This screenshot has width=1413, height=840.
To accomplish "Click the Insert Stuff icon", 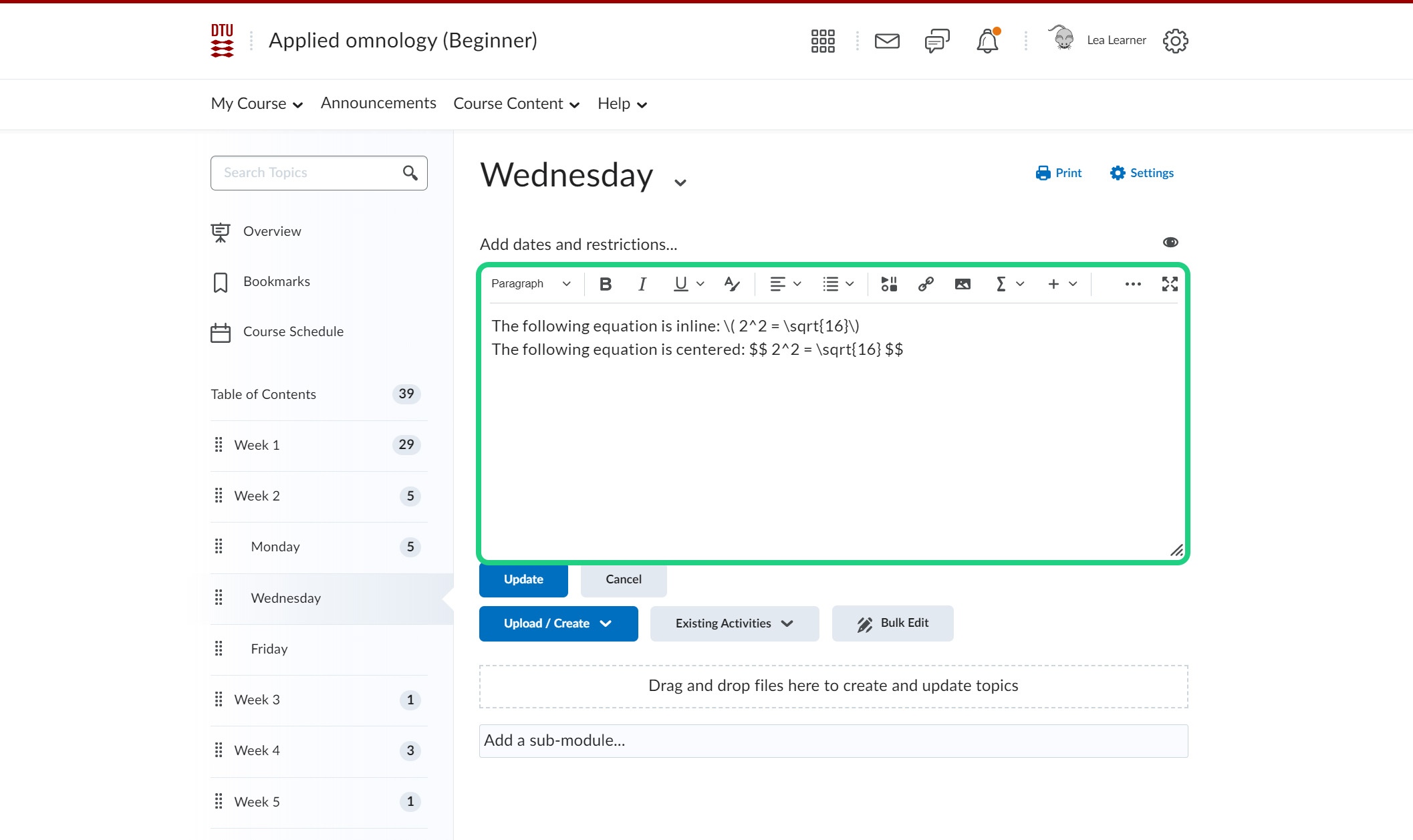I will pyautogui.click(x=888, y=284).
